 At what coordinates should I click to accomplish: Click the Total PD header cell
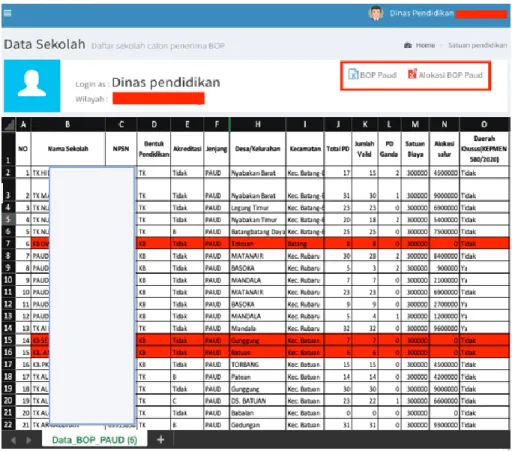click(x=338, y=149)
